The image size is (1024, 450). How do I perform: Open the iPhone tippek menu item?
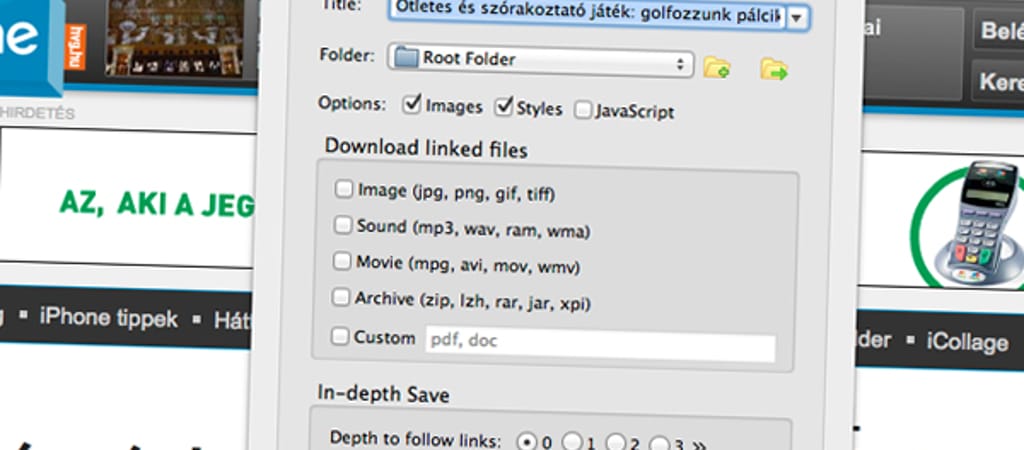108,320
